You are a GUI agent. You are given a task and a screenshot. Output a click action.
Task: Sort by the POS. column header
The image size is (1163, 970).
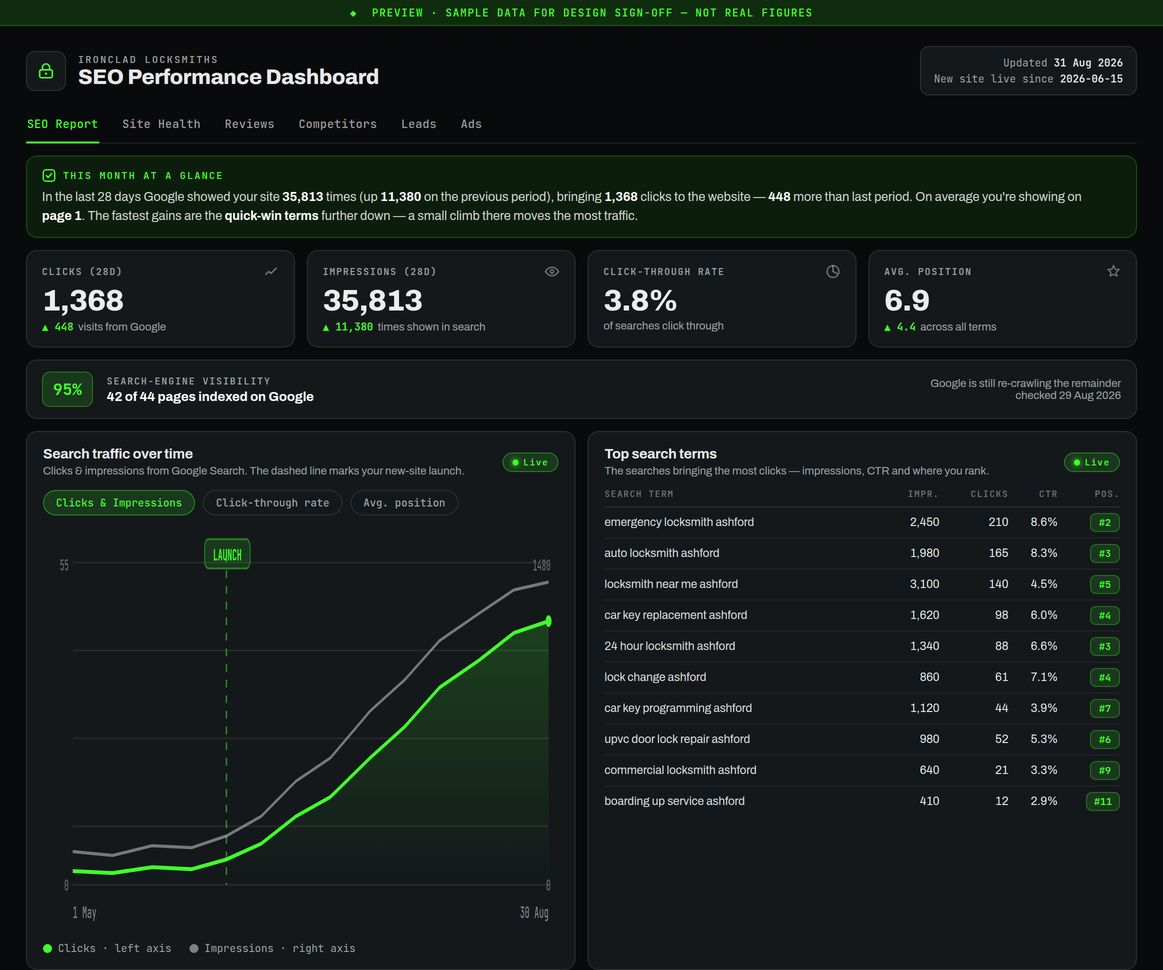pos(1106,494)
